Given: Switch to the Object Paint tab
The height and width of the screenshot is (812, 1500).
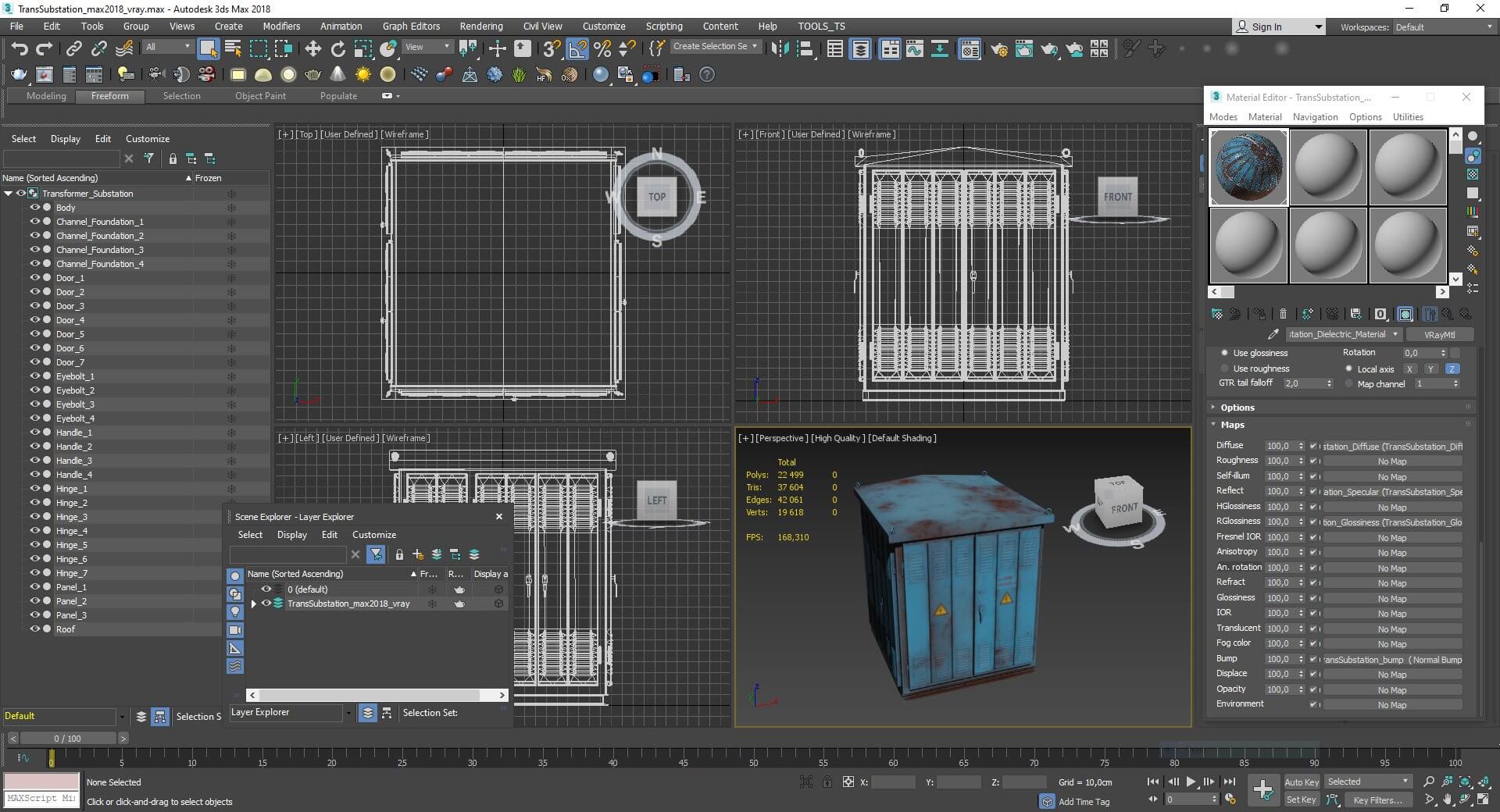Looking at the screenshot, I should (x=260, y=96).
